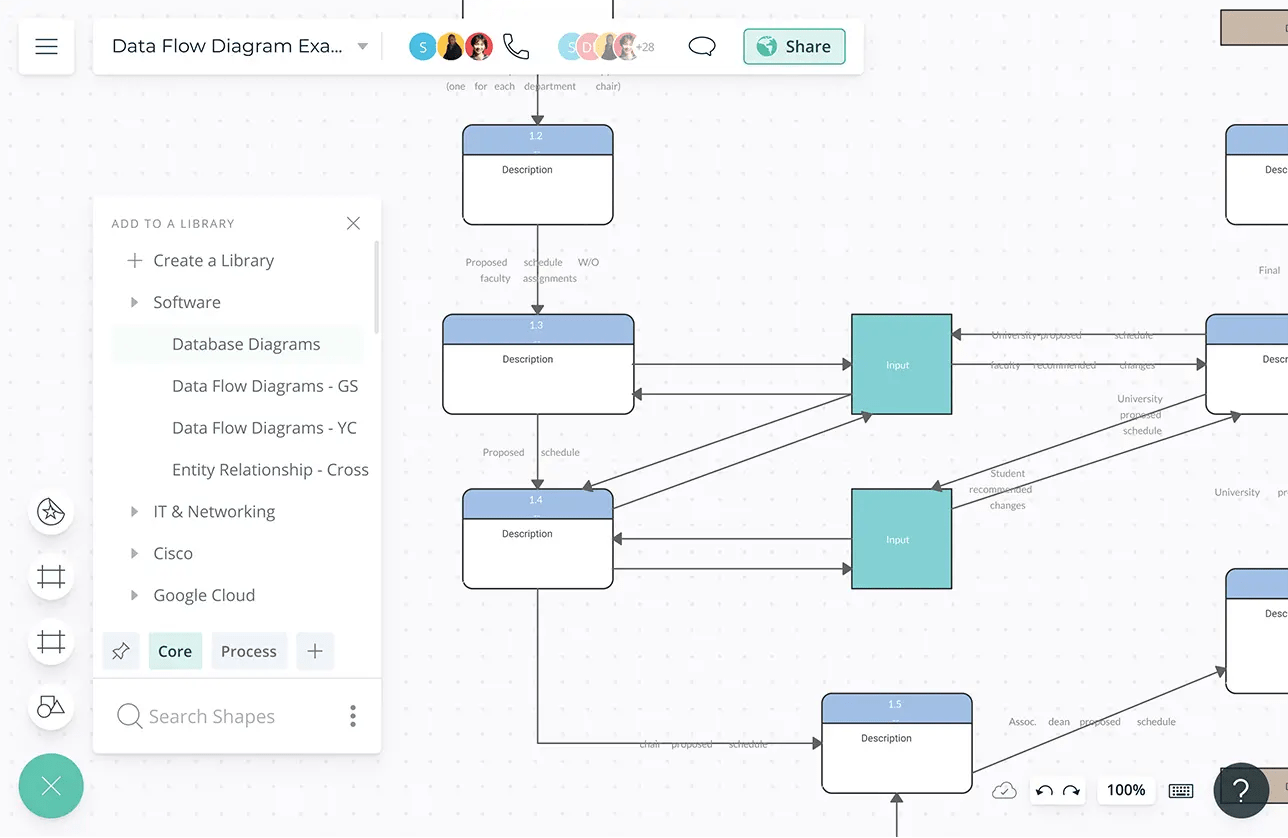Open the main hamburger menu
Viewport: 1288px width, 838px height.
tap(46, 46)
